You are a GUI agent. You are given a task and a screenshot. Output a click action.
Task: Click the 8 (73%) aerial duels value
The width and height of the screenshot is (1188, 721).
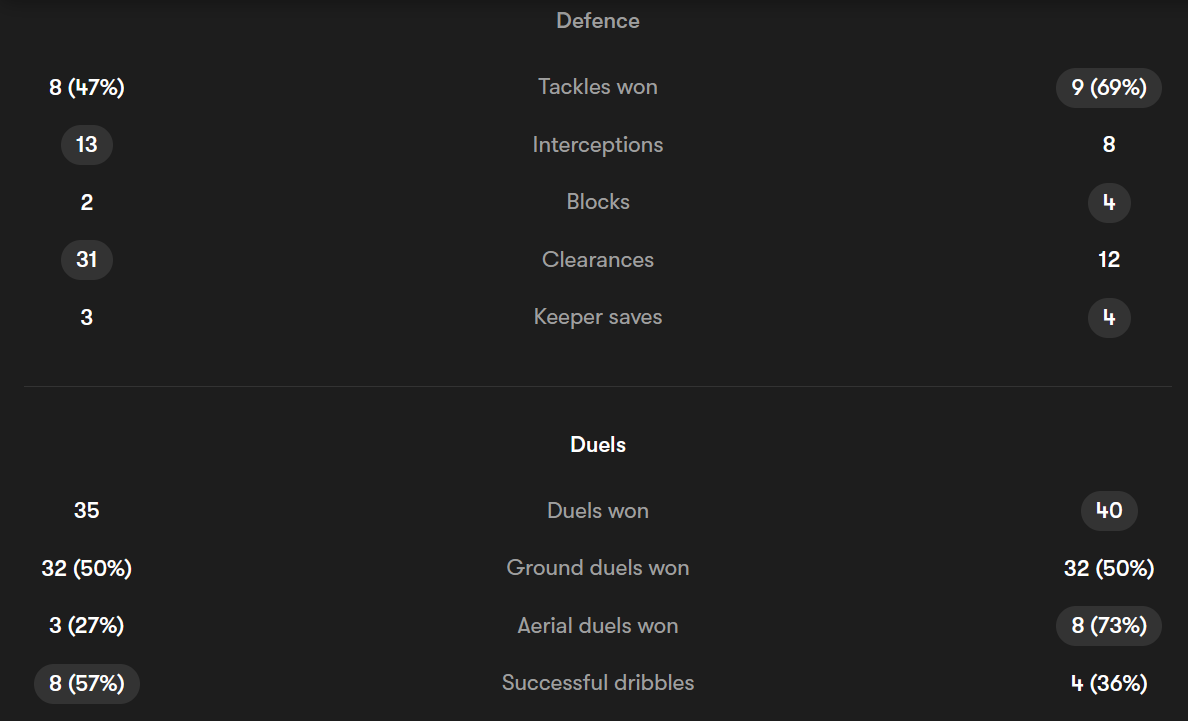point(1108,626)
